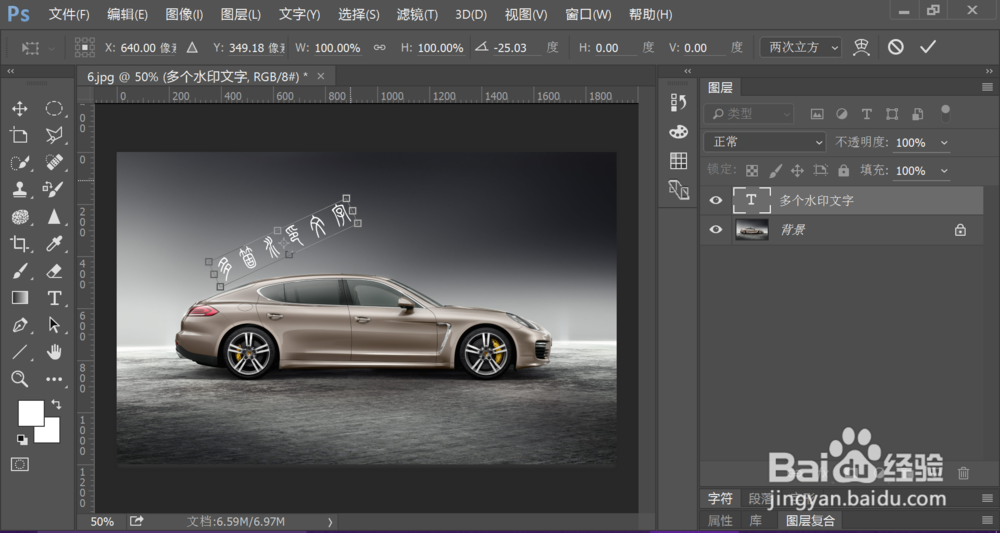This screenshot has width=1000, height=533.
Task: Select the Path Selection tool
Action: (54, 325)
